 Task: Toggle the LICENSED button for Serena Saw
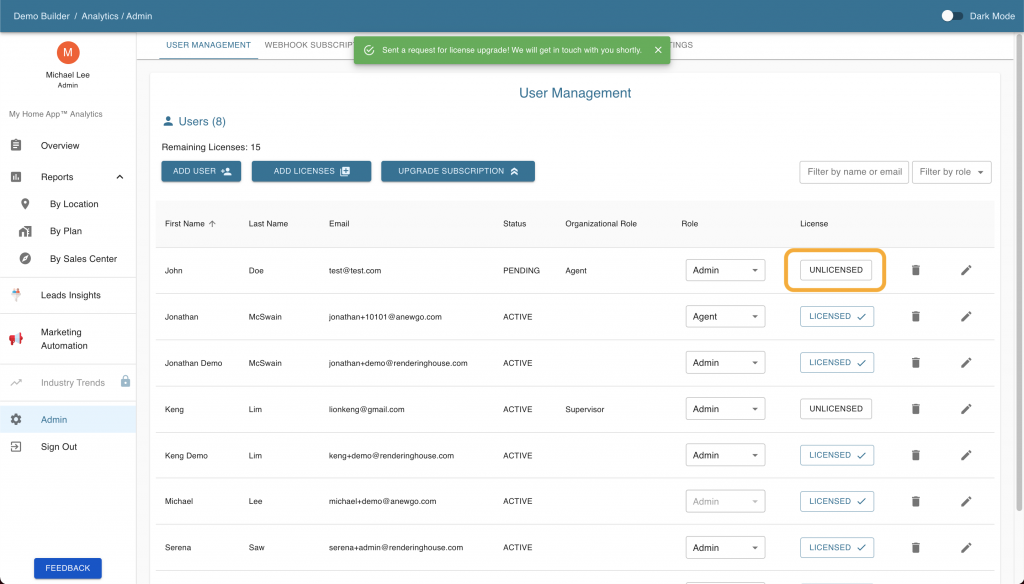point(837,547)
